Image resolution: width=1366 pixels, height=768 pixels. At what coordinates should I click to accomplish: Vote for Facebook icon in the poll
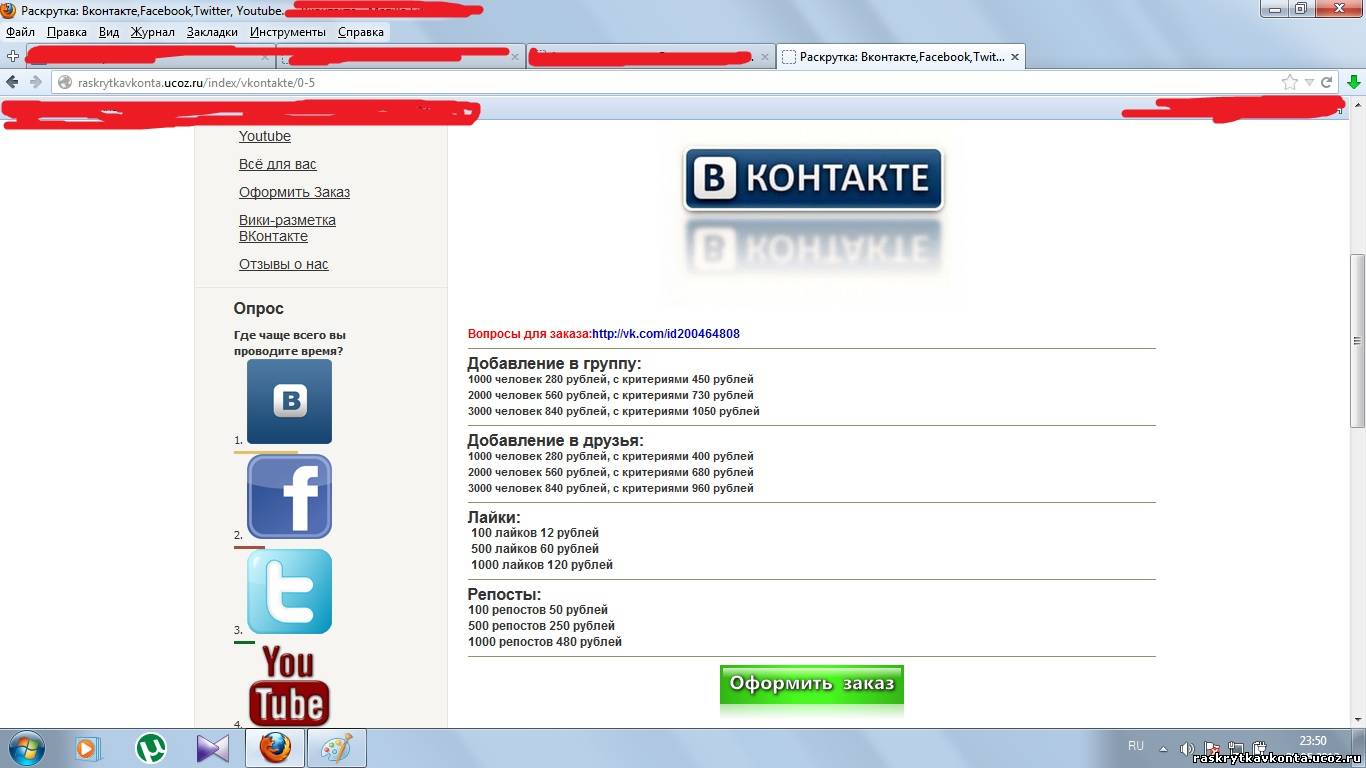[x=289, y=496]
